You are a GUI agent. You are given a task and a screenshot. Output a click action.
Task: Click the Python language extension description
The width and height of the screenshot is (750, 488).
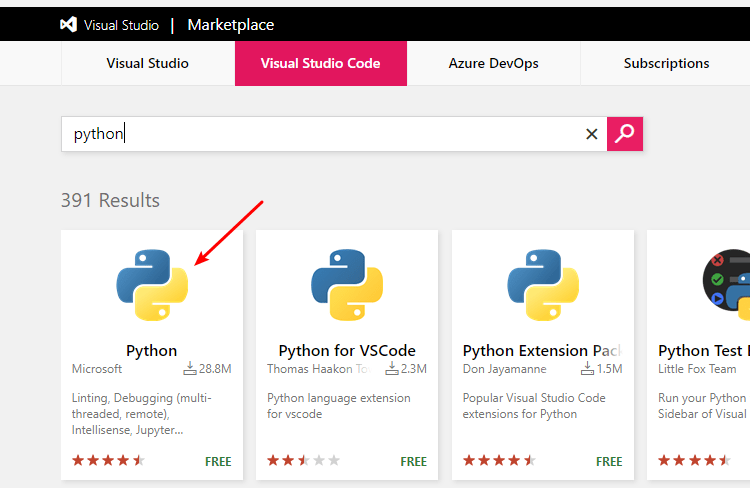339,406
